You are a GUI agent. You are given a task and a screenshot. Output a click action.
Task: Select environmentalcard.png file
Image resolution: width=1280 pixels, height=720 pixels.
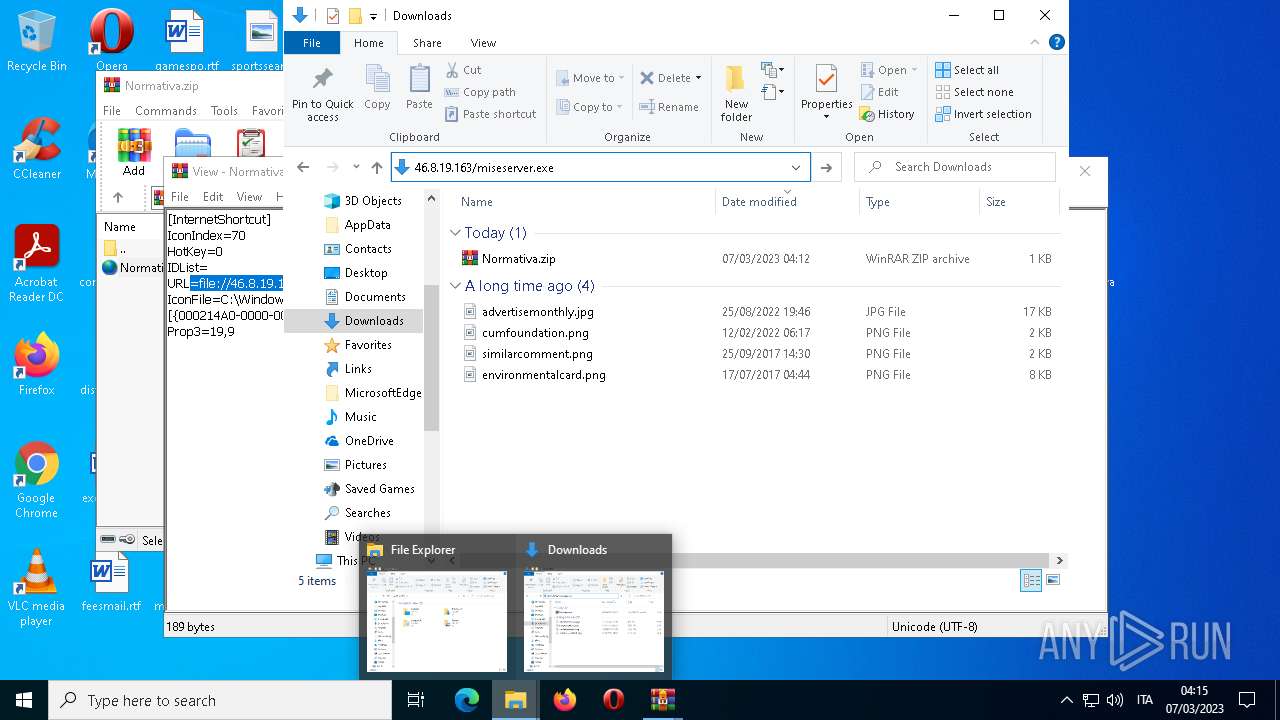pyautogui.click(x=544, y=375)
